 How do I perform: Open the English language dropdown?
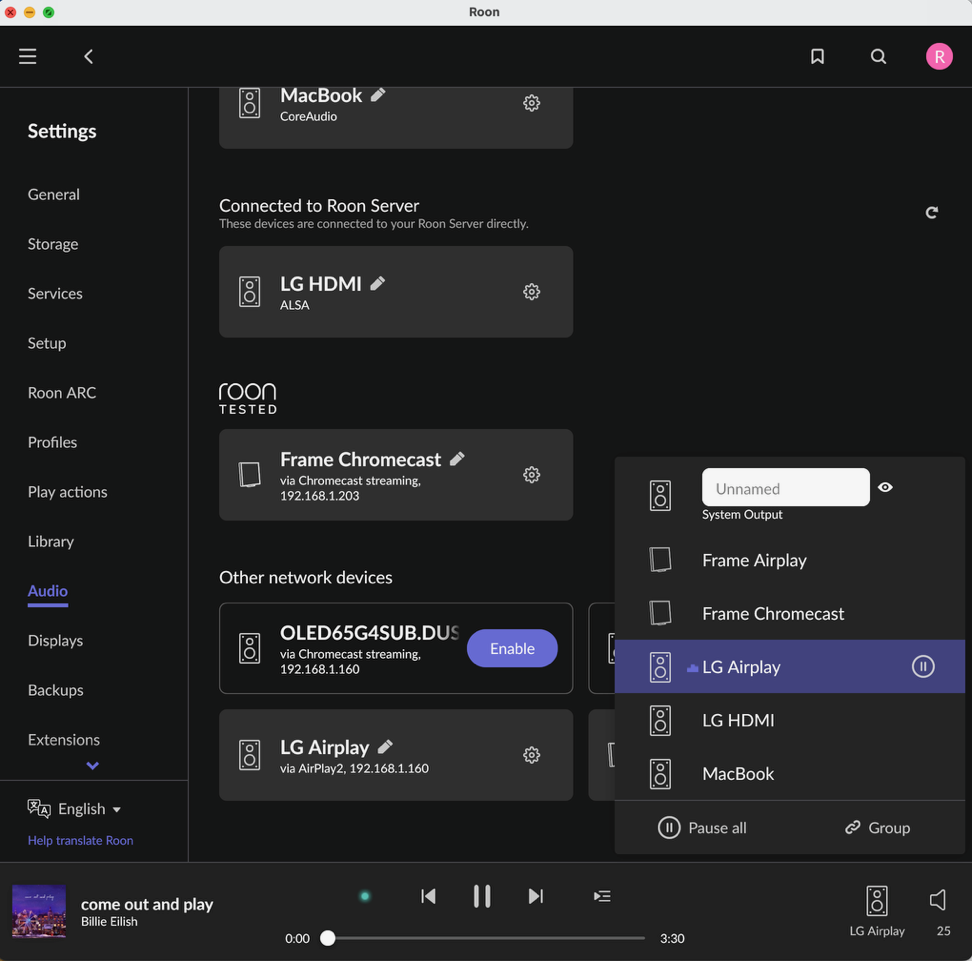point(74,808)
